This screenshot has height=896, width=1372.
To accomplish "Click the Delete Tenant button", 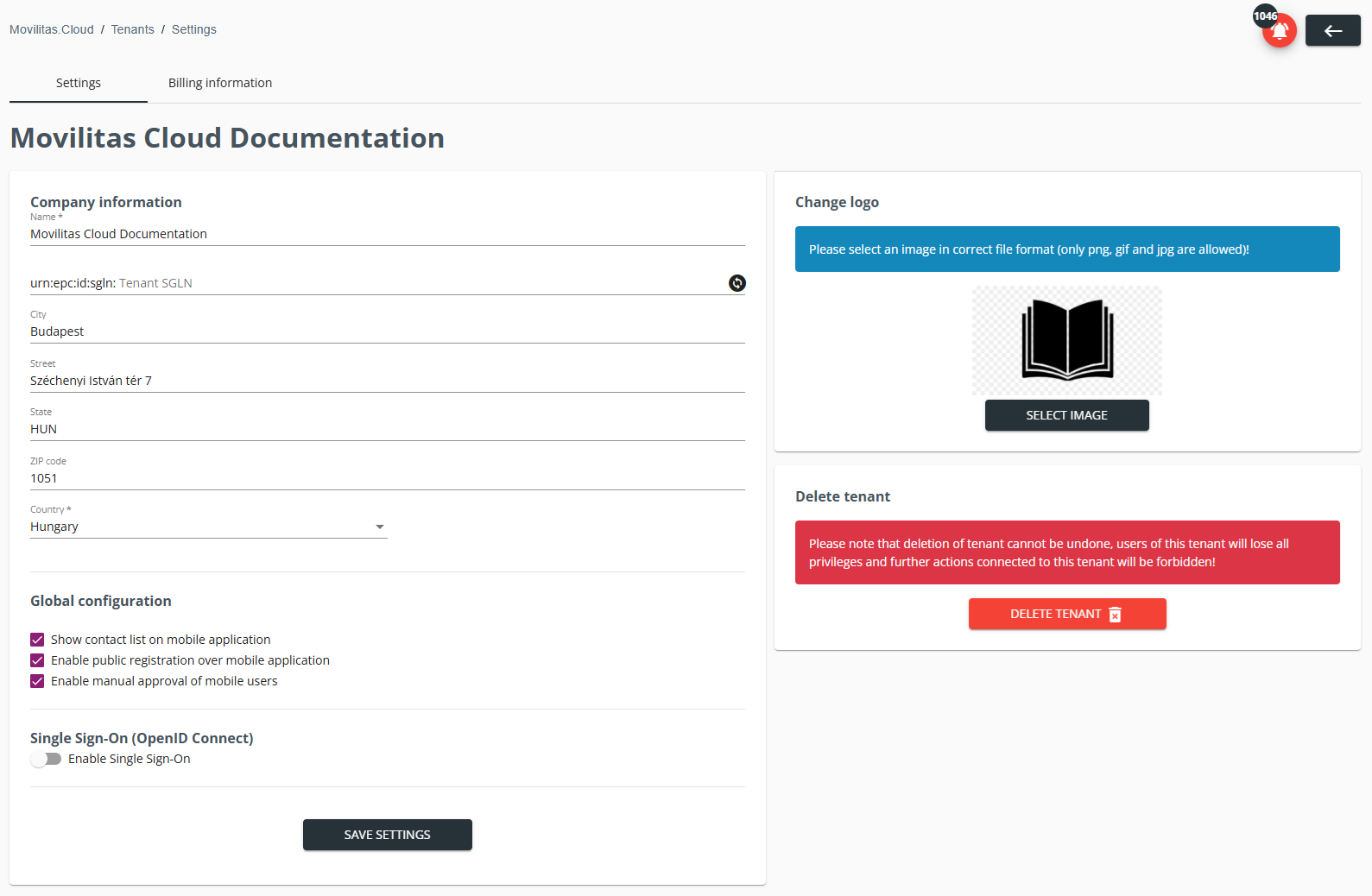I will pyautogui.click(x=1067, y=614).
